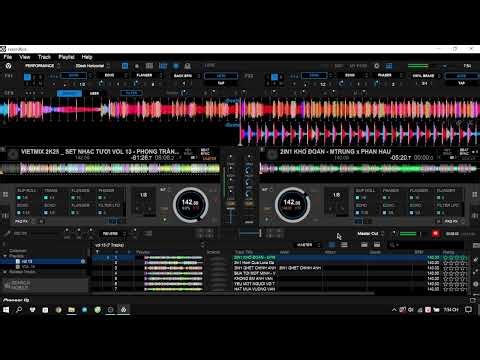
Task: Click left deck pad grid icon
Action: (6, 194)
